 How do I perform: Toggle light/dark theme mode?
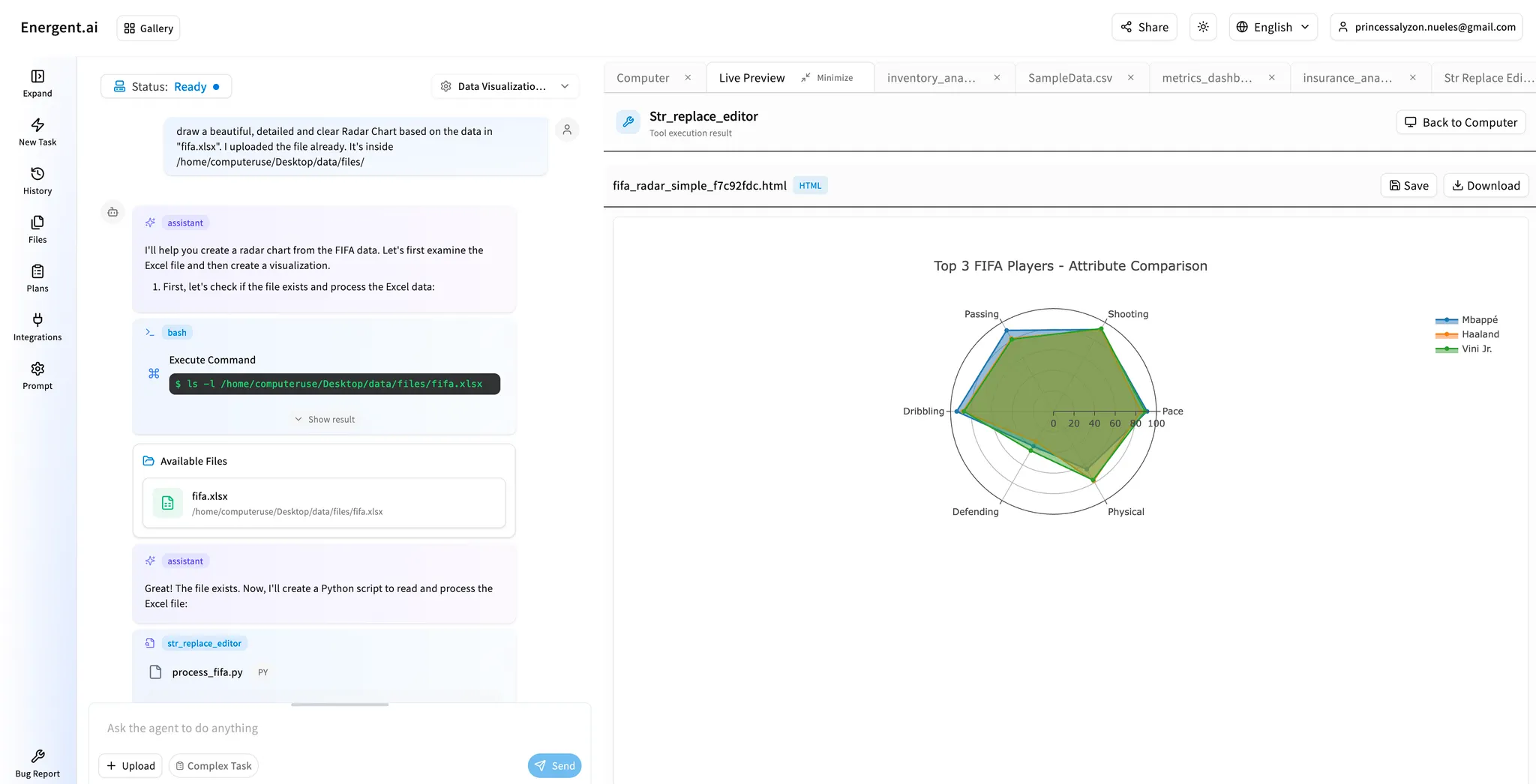[x=1202, y=26]
